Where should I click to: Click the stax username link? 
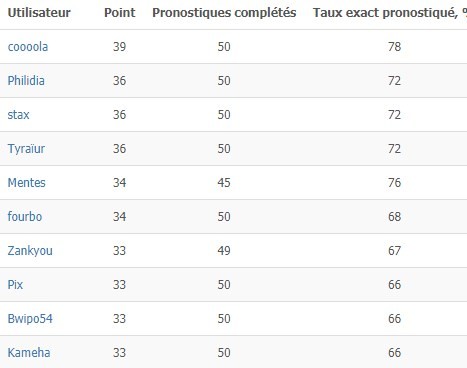pyautogui.click(x=18, y=115)
